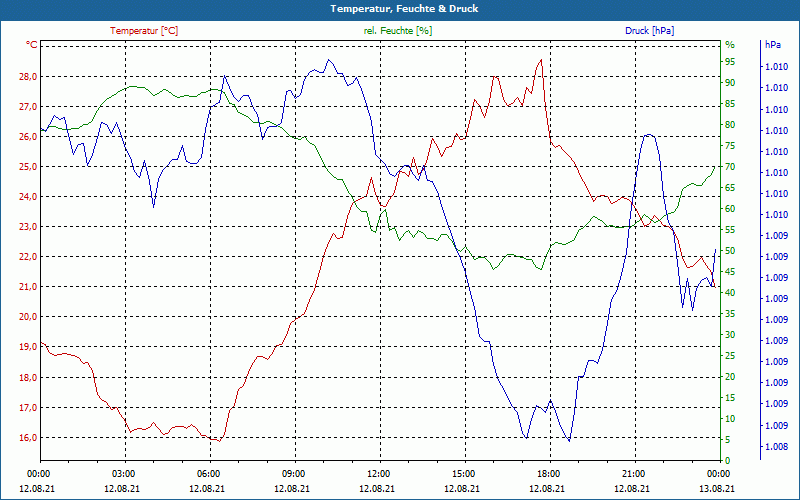Click the 40 humidity tick label
The width and height of the screenshot is (800, 500).
click(x=730, y=293)
